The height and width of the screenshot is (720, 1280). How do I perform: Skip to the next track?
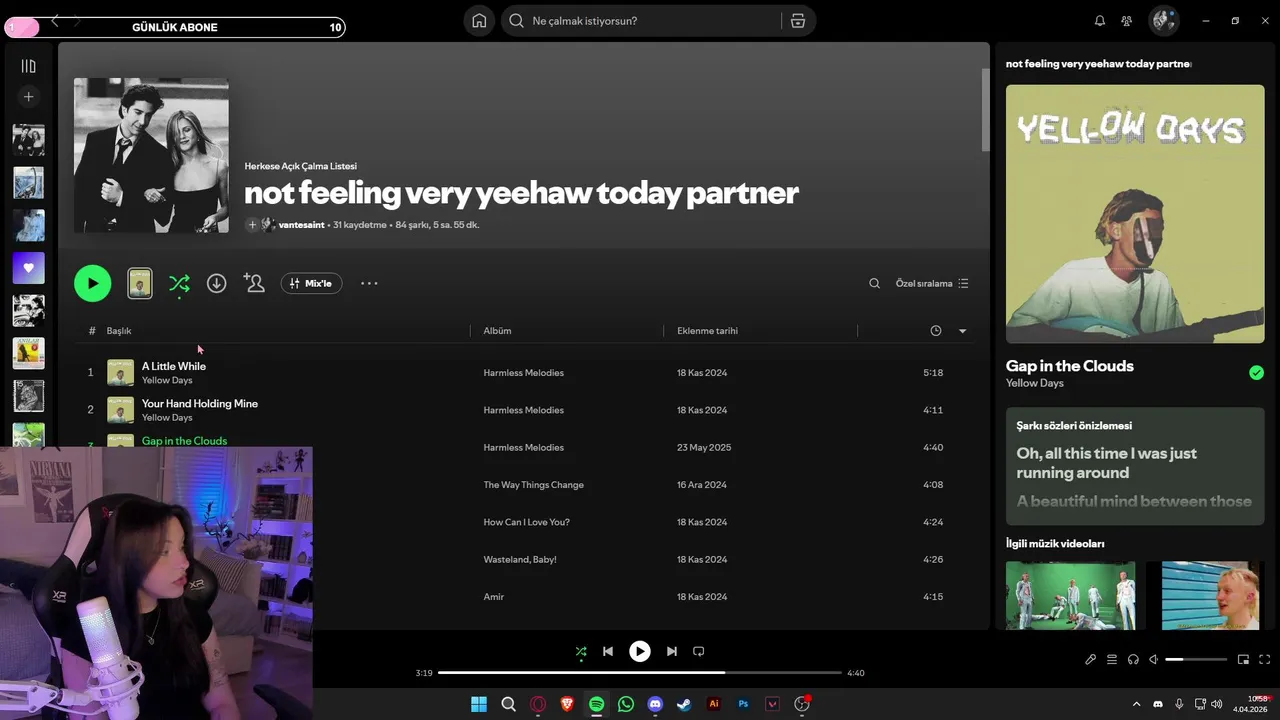(x=671, y=651)
